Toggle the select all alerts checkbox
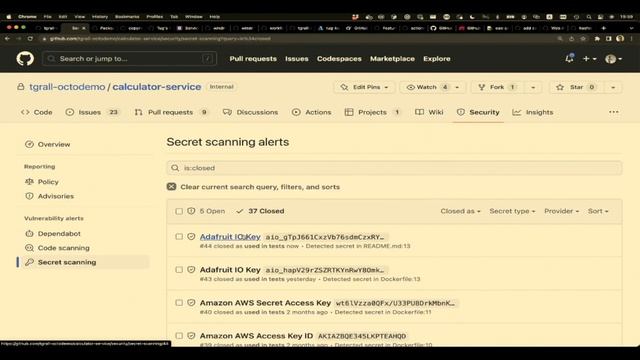The width and height of the screenshot is (640, 360). click(x=179, y=211)
